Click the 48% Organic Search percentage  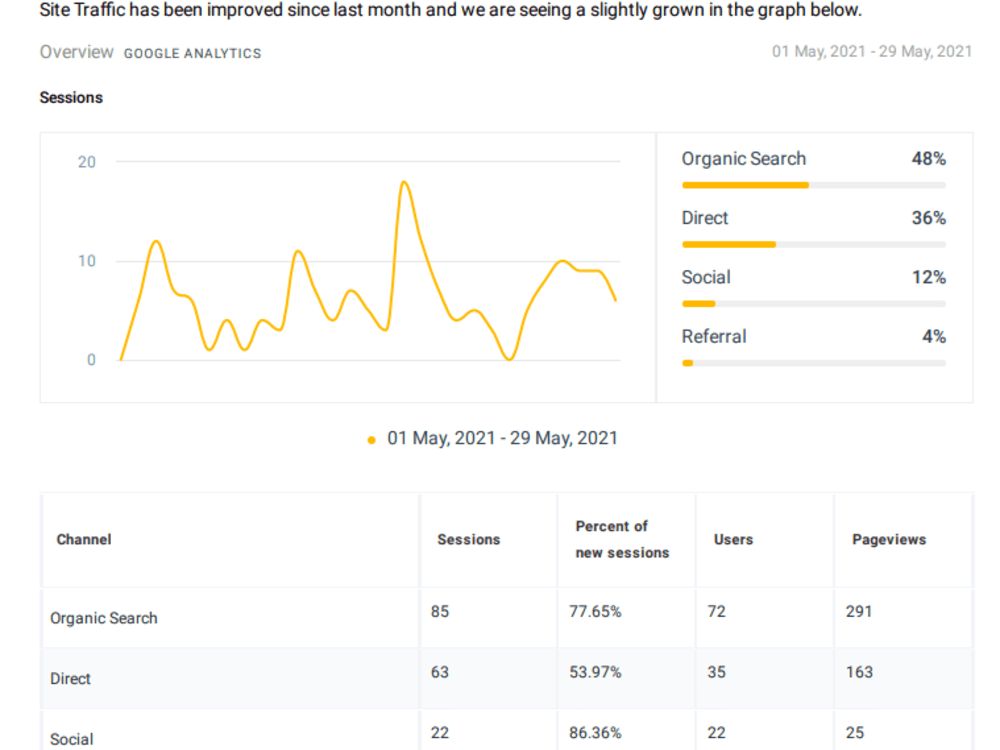point(929,159)
